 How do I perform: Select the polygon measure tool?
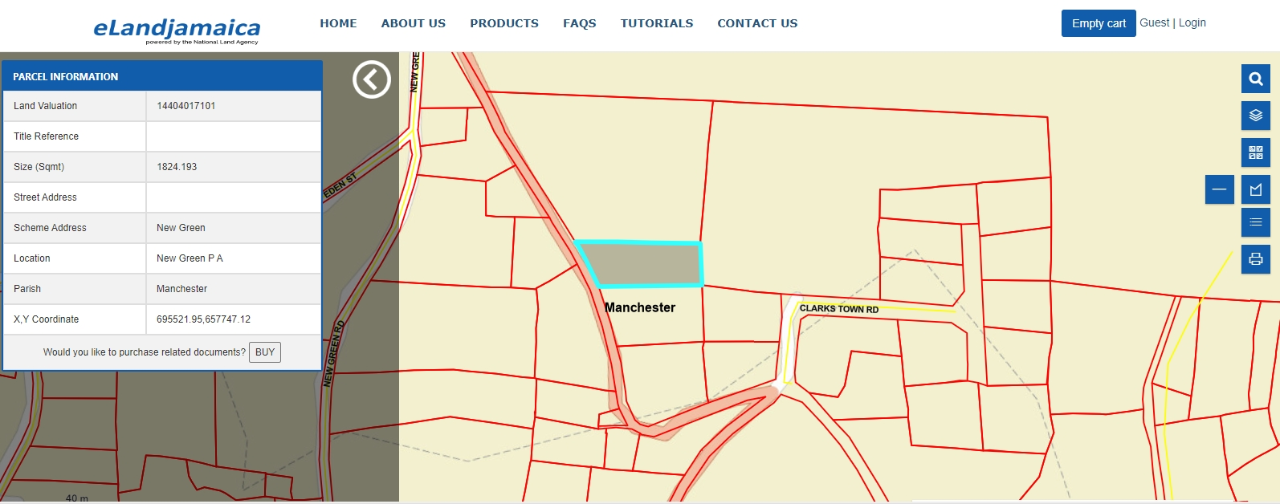point(1255,188)
